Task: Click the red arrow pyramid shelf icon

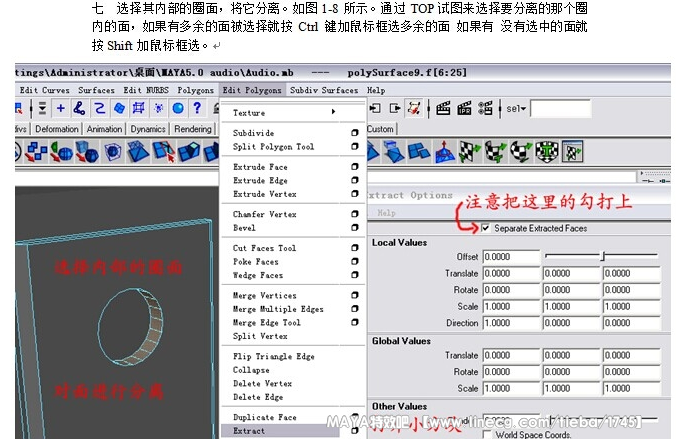Action: tap(444, 152)
